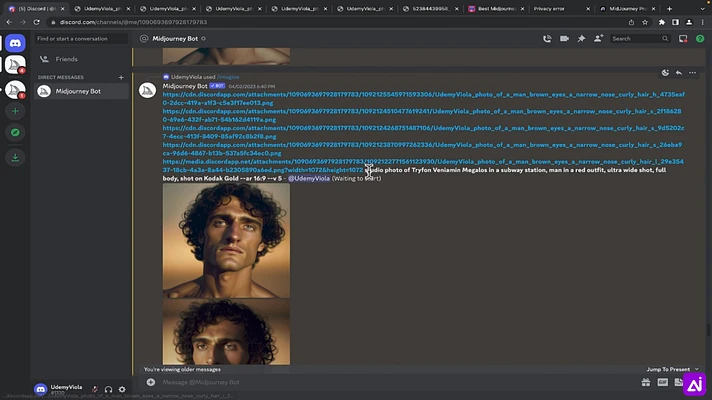Toggle headphones deafen in user panel
This screenshot has width=712, height=400.
point(108,389)
